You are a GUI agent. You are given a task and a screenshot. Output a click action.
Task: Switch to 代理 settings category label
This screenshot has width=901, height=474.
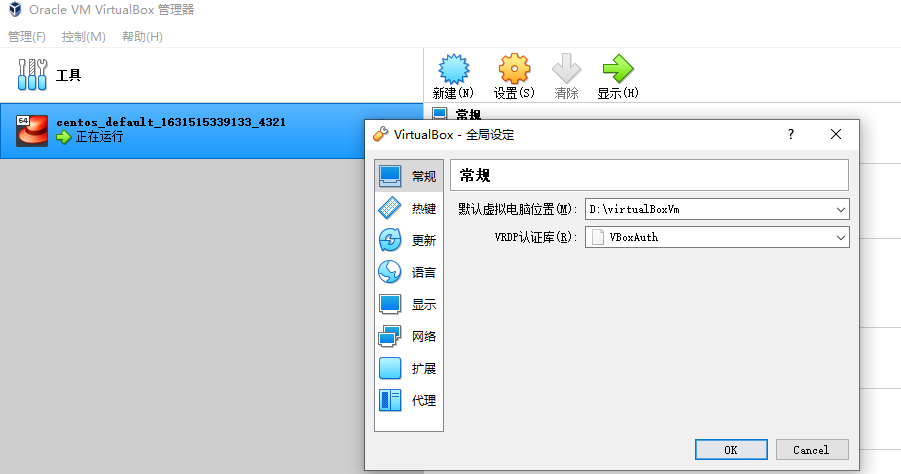(x=424, y=401)
